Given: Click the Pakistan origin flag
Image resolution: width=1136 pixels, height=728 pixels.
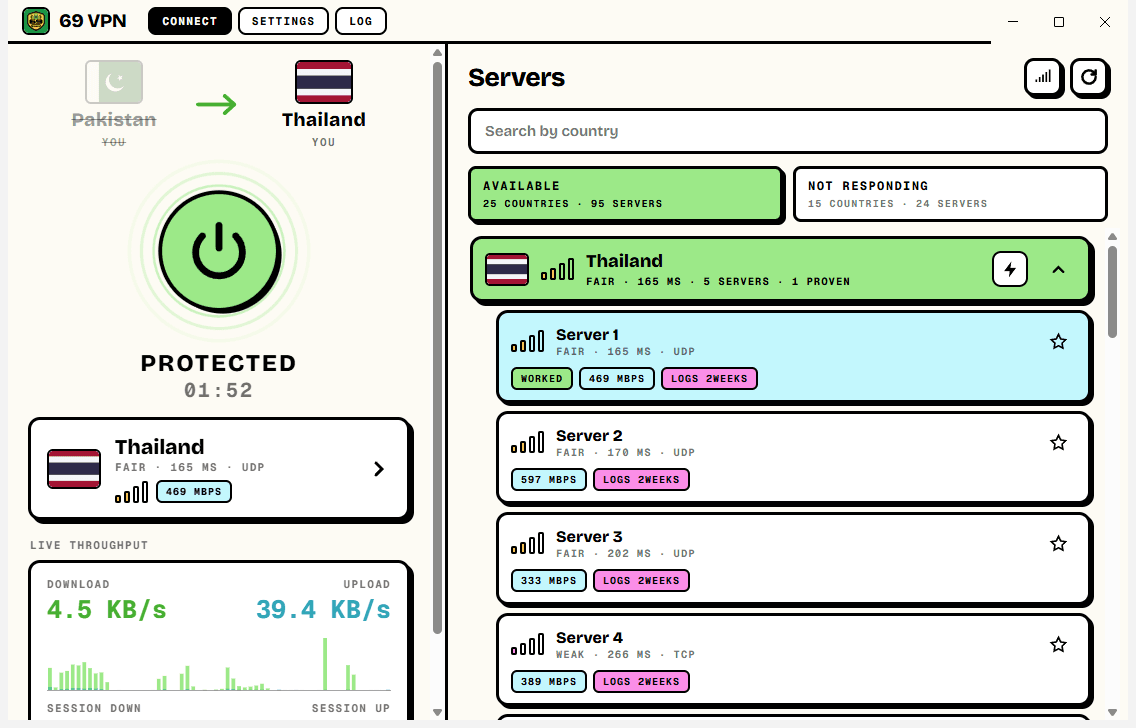Looking at the screenshot, I should [114, 82].
